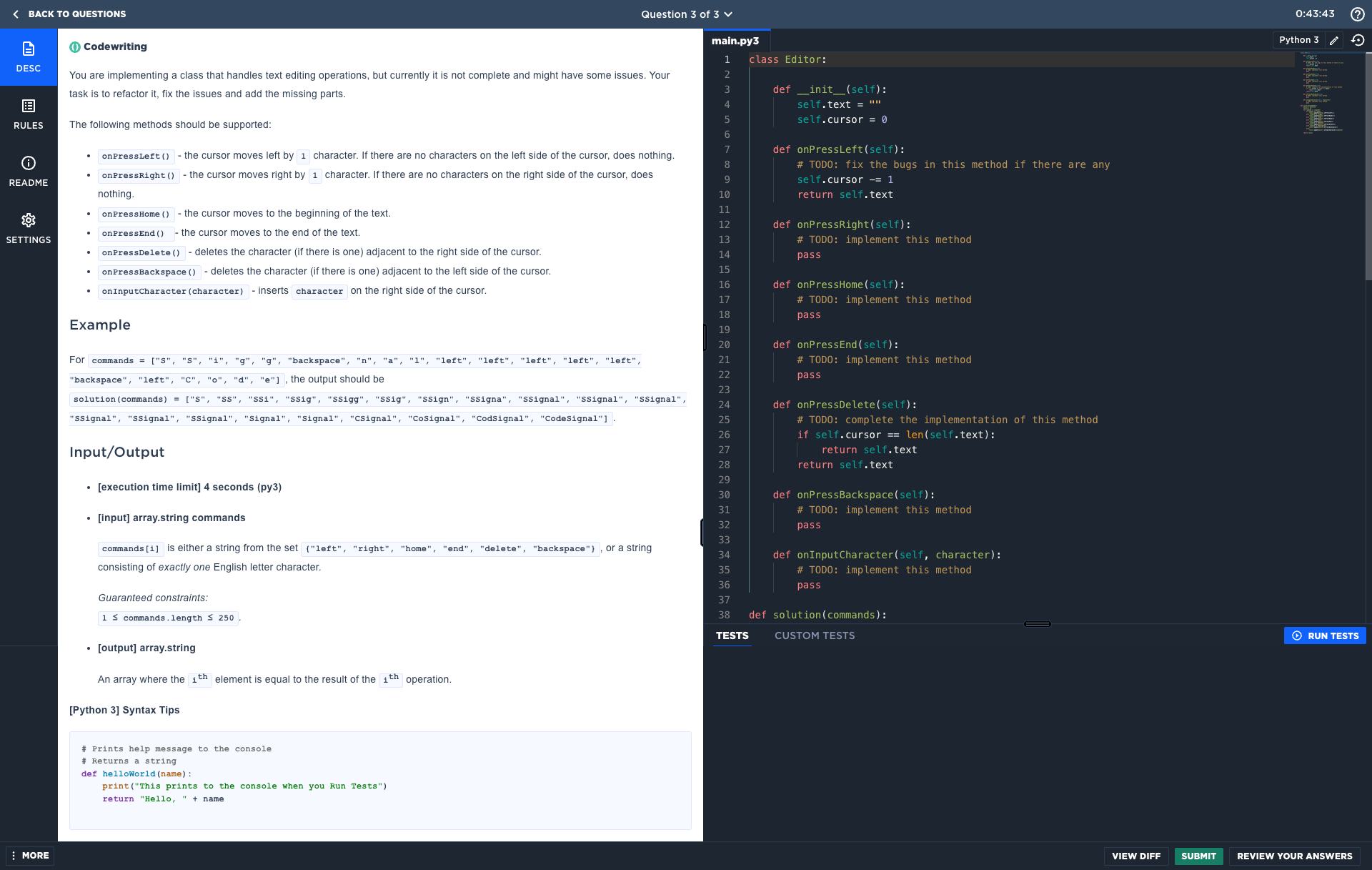Select the main.py3 file tab
This screenshot has width=1372, height=870.
tap(735, 41)
